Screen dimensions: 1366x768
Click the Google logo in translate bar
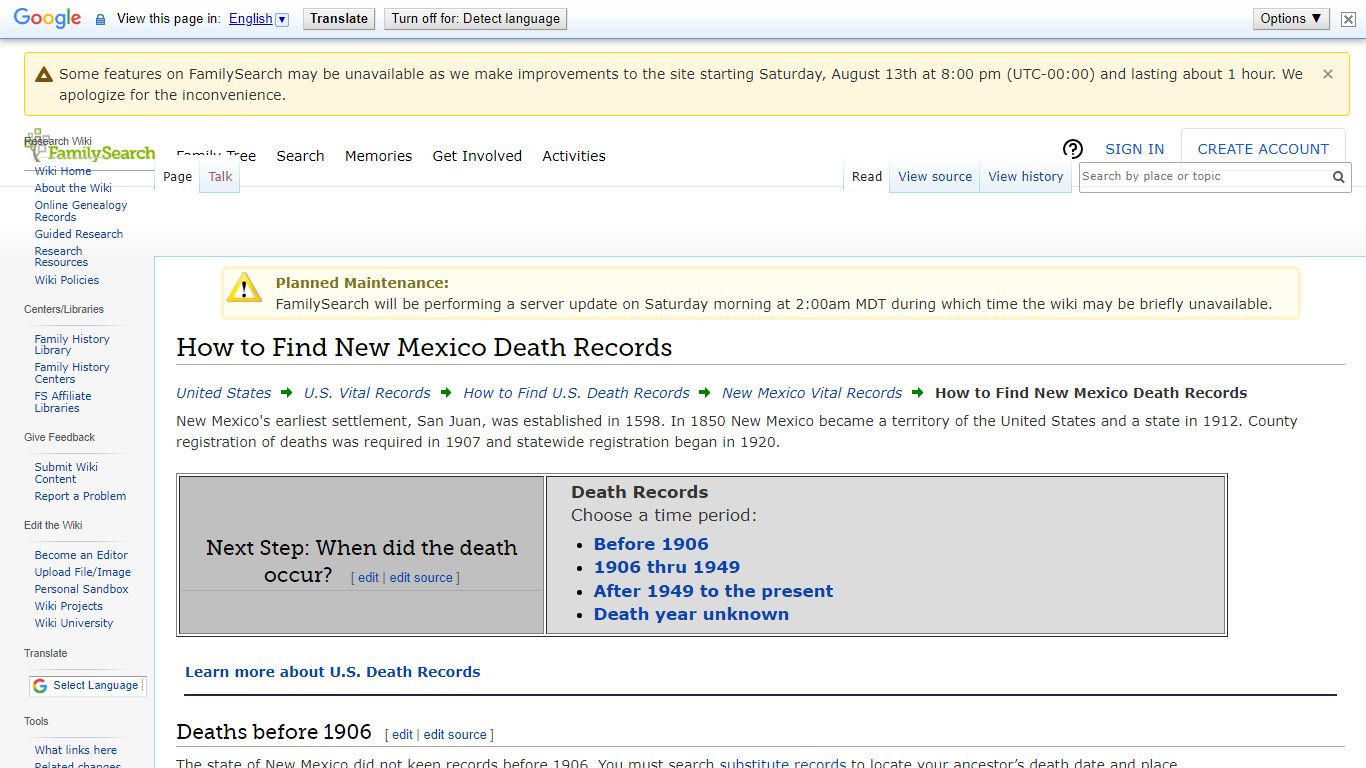tap(47, 18)
